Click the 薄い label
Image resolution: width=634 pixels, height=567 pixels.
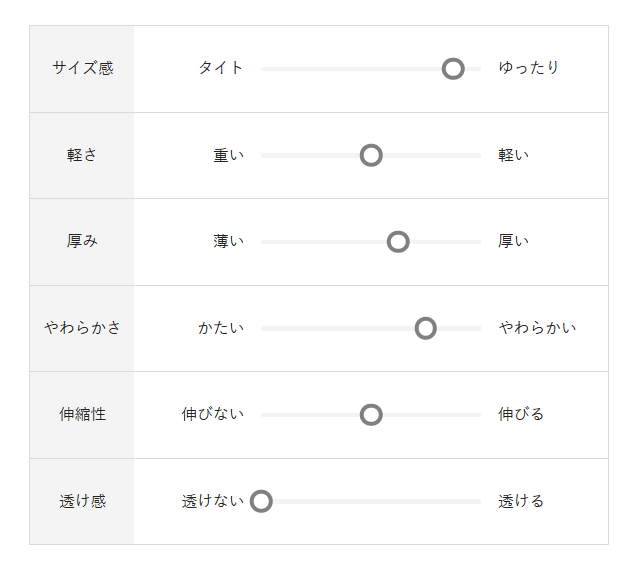point(228,241)
